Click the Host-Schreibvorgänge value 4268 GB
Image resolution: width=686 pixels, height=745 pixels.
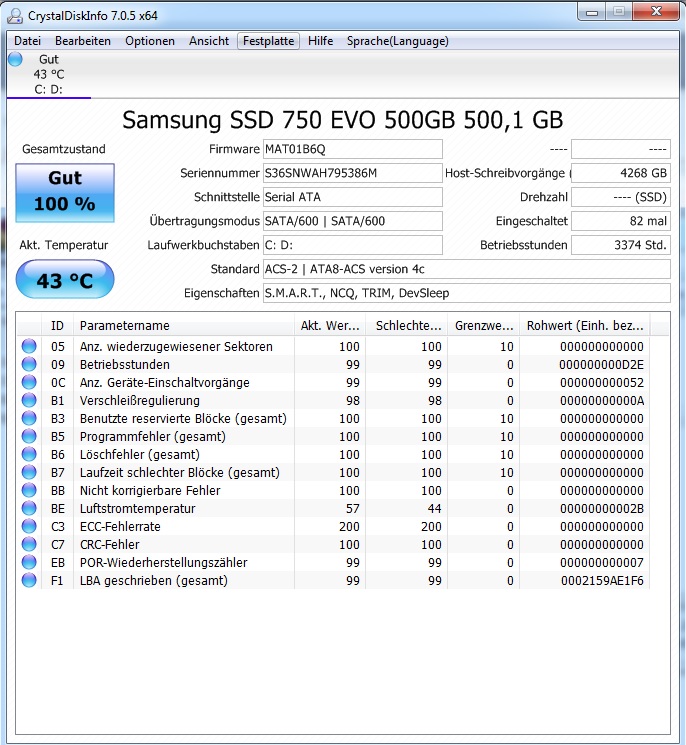coord(620,173)
